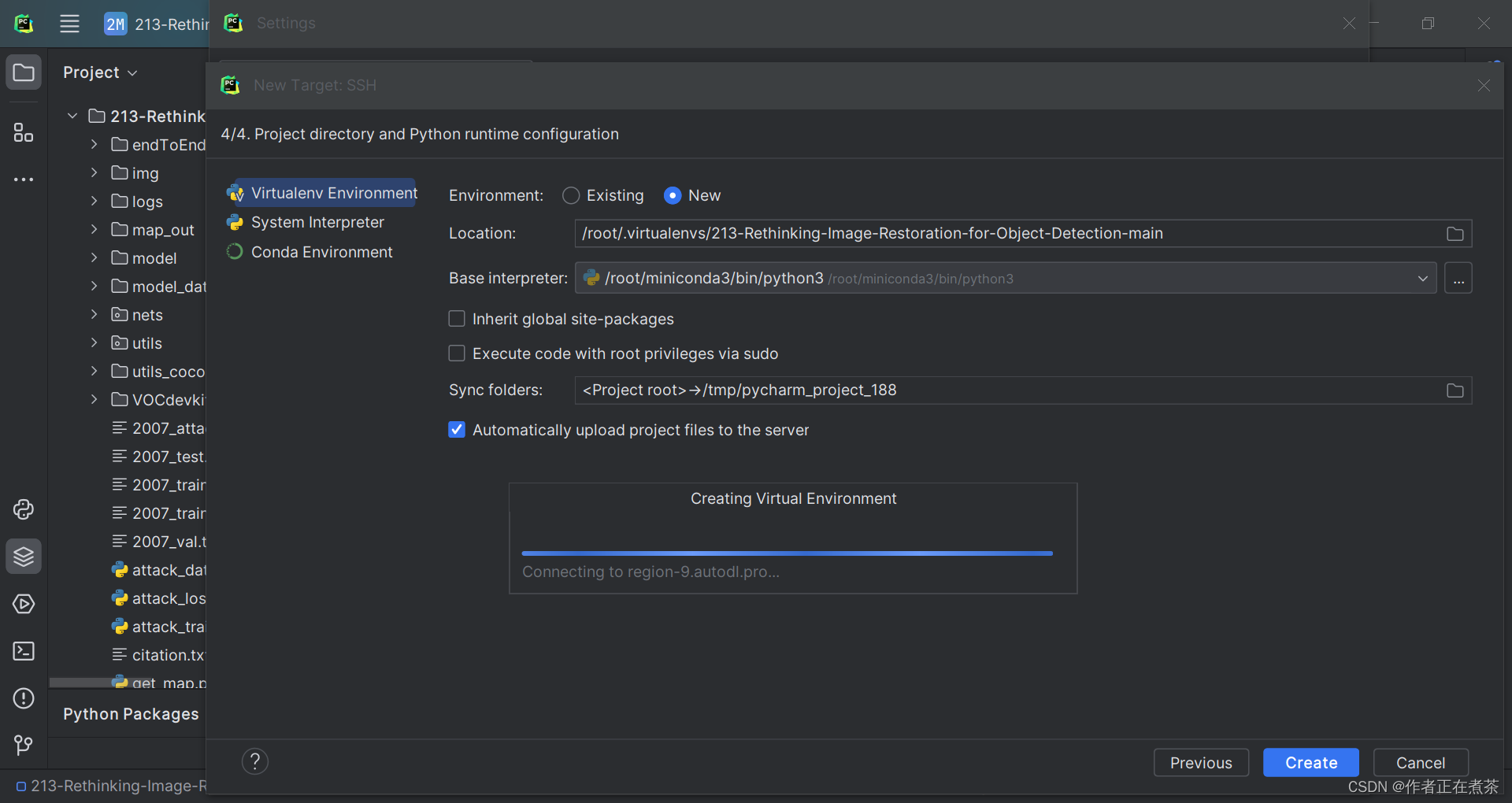Open the Run tool window
Image resolution: width=1512 pixels, height=803 pixels.
23,604
